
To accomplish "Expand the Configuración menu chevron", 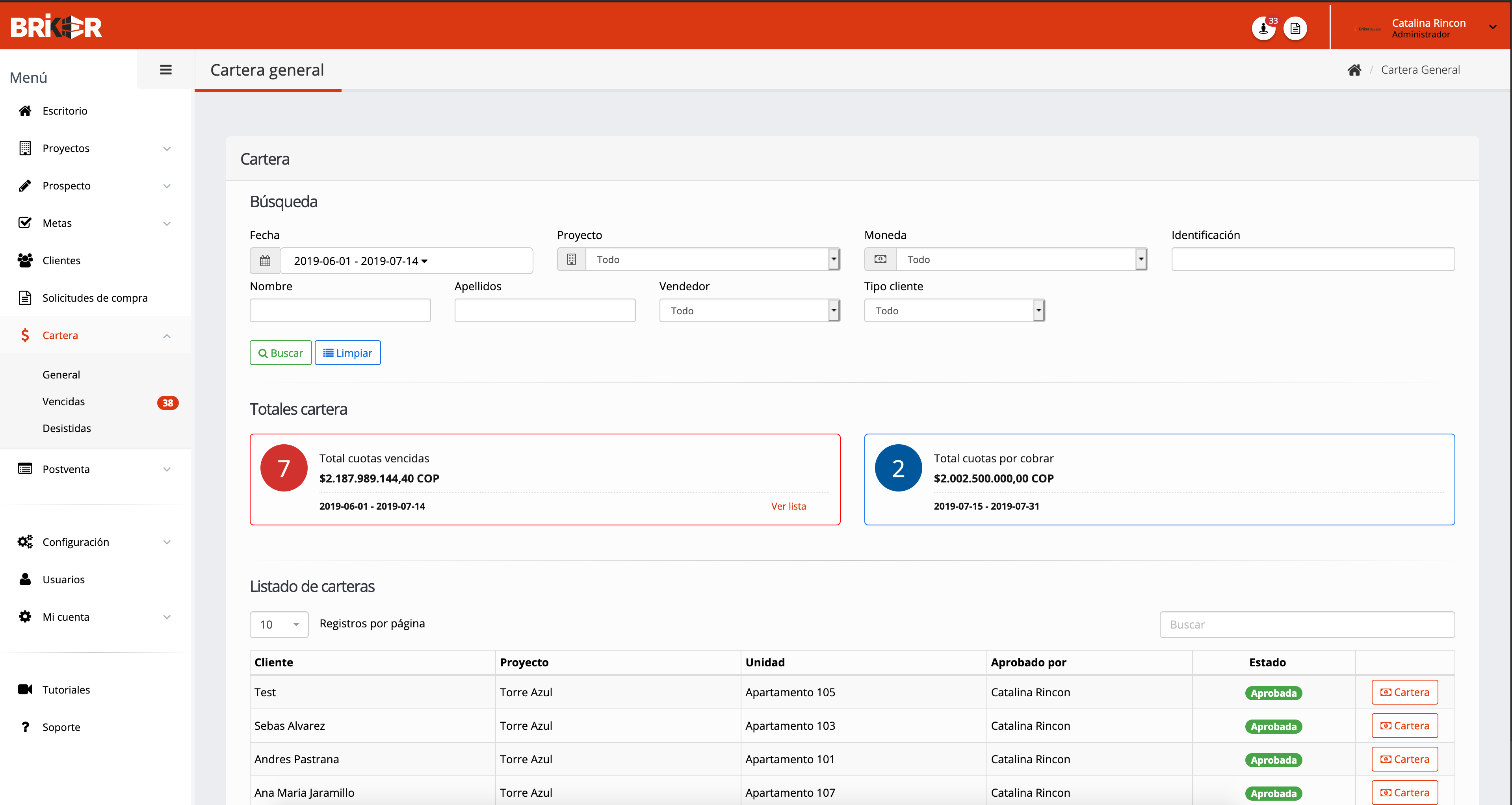I will tap(167, 542).
